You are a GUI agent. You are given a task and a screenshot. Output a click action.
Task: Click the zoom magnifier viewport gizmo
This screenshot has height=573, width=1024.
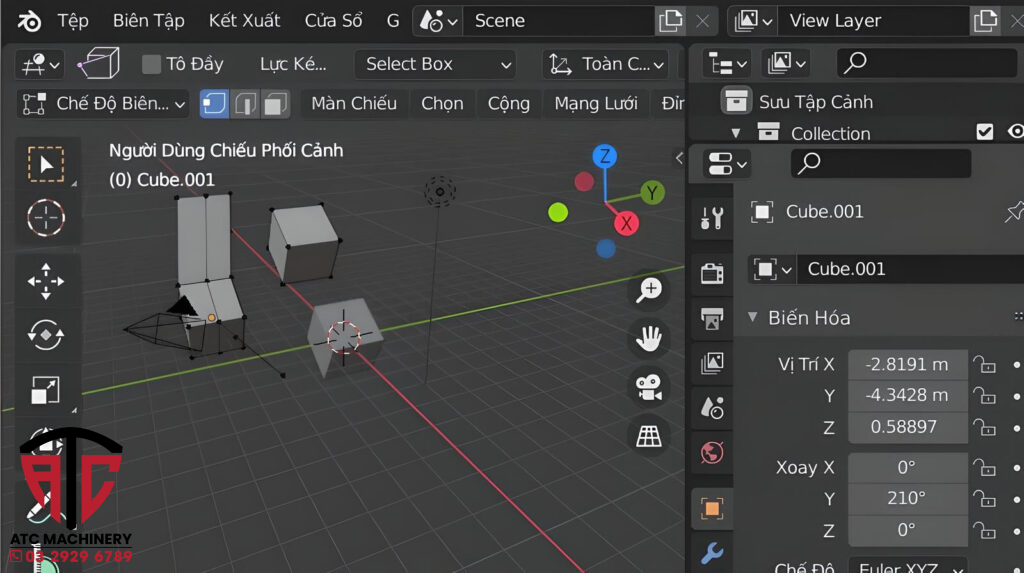pyautogui.click(x=650, y=290)
